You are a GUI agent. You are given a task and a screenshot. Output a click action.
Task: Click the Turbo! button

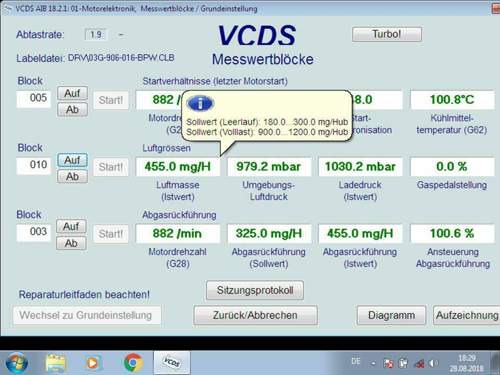(x=387, y=34)
